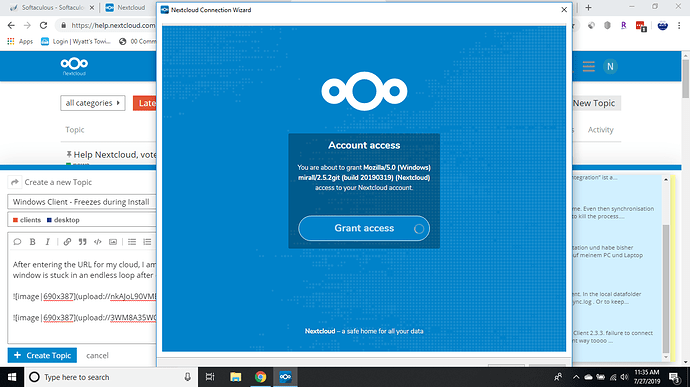
Task: Click the Italic formatting icon
Action: coord(48,242)
